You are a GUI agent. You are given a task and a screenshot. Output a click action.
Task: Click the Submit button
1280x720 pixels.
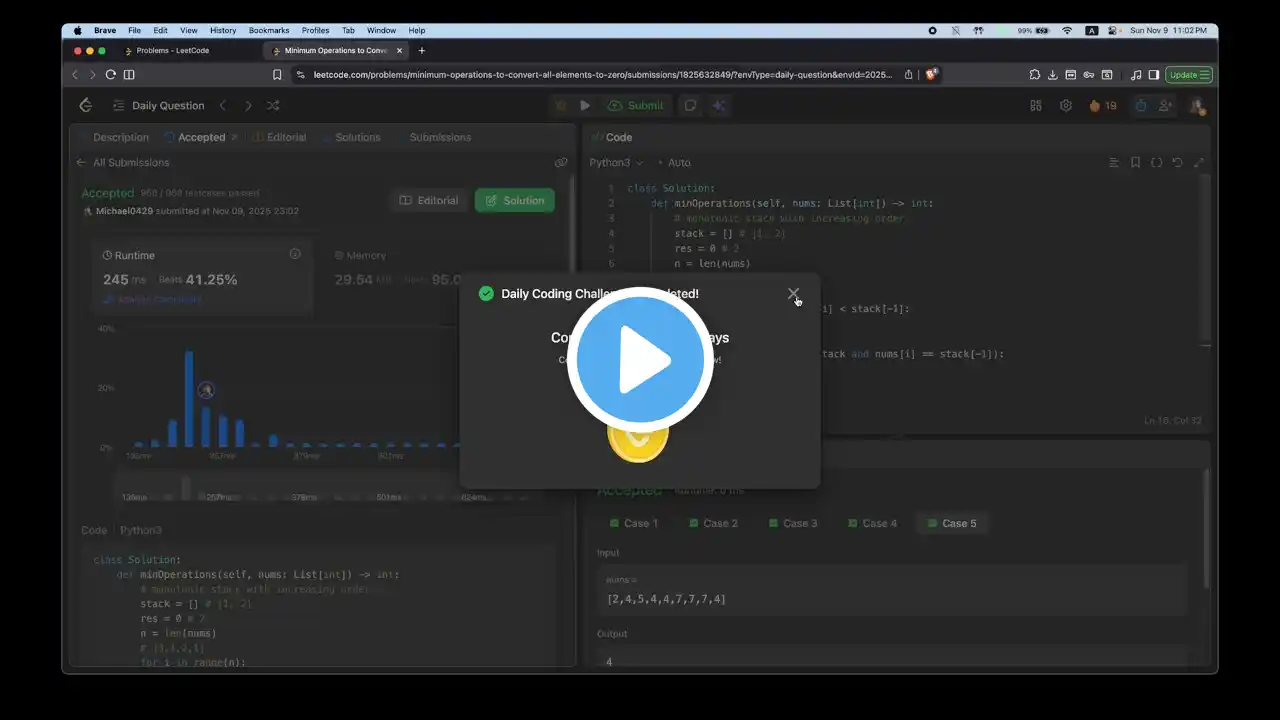click(x=635, y=105)
